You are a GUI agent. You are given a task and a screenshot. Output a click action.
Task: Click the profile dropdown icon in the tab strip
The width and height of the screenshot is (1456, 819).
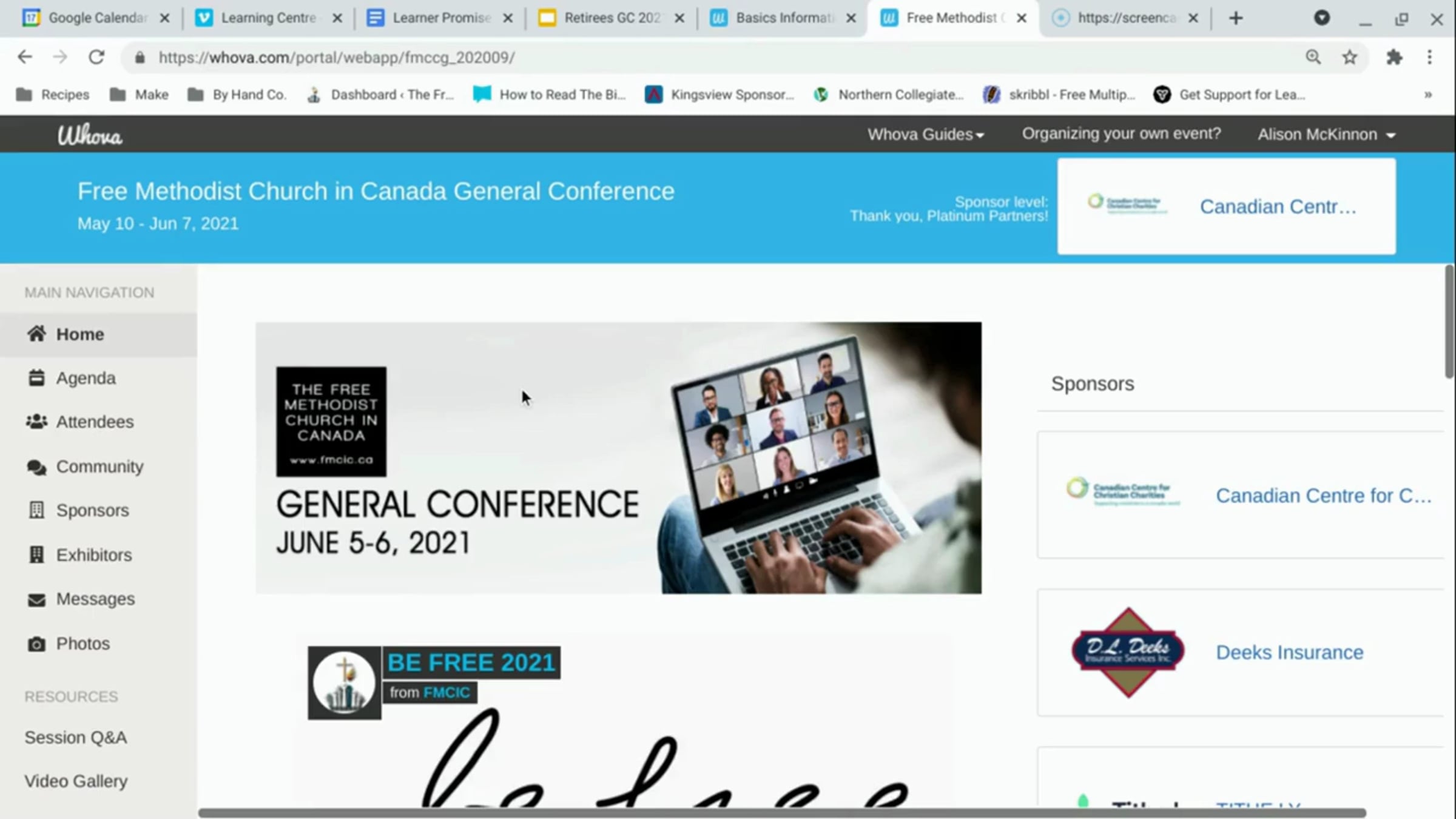pos(1322,18)
